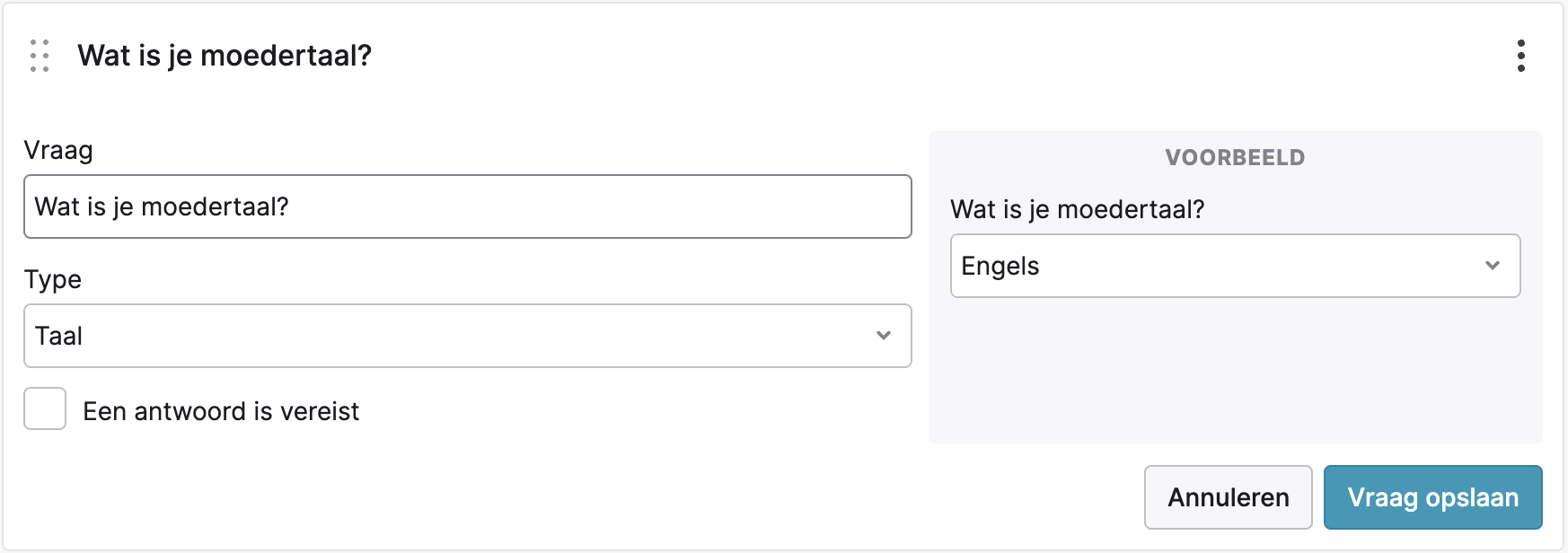Screen dimensions: 1568x553
Task: Grab the drag handle beside the question title
Action: click(x=40, y=56)
